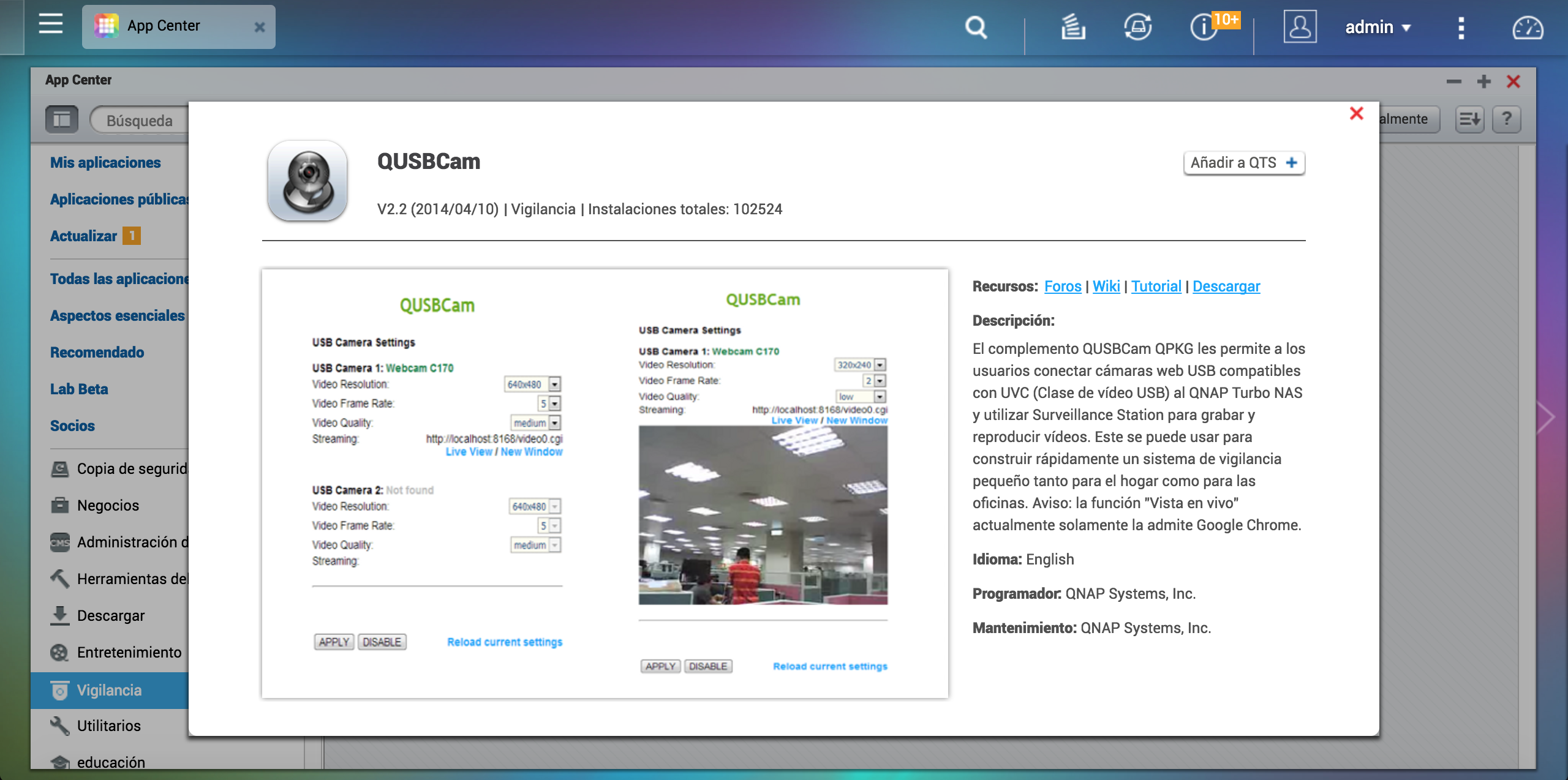Click Añadir a QTS button
Viewport: 1568px width, 780px height.
coord(1244,163)
